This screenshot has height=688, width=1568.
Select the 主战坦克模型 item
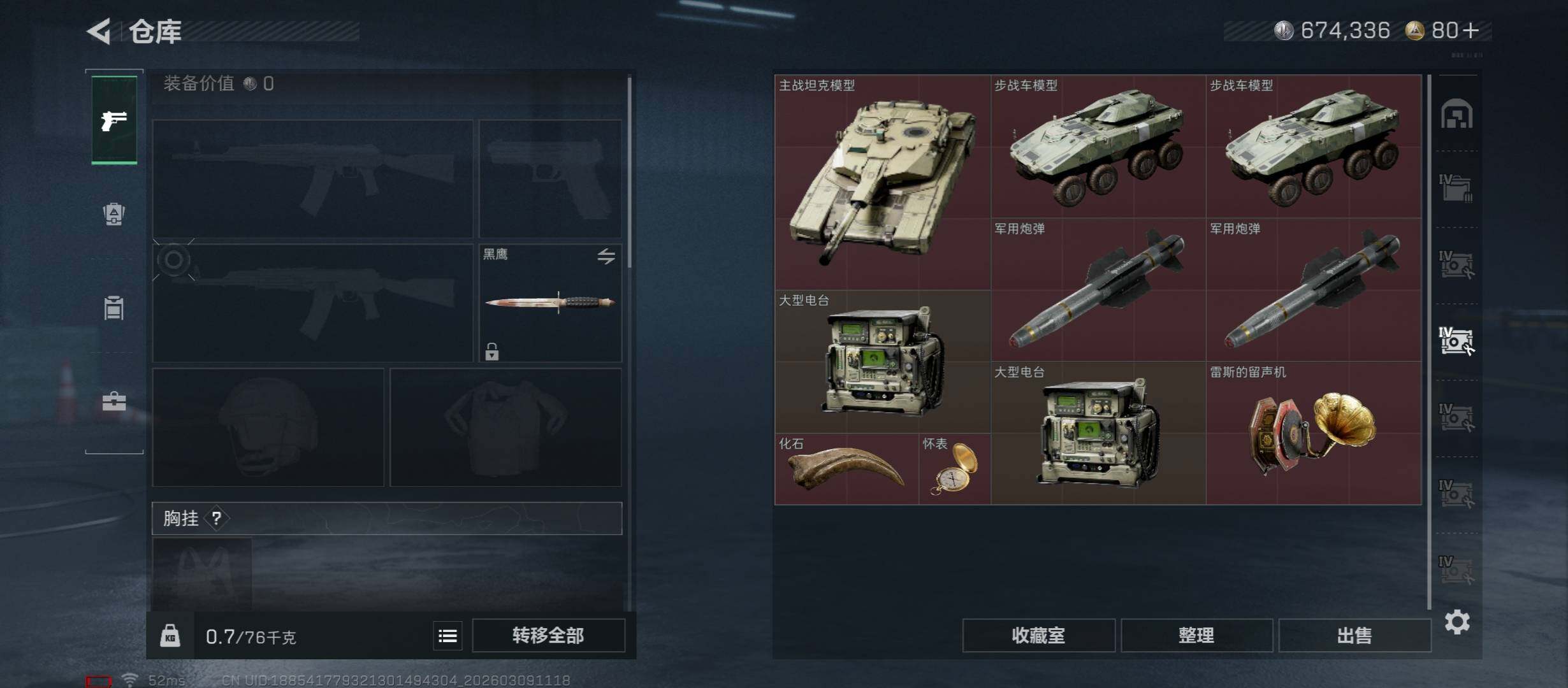(x=883, y=182)
